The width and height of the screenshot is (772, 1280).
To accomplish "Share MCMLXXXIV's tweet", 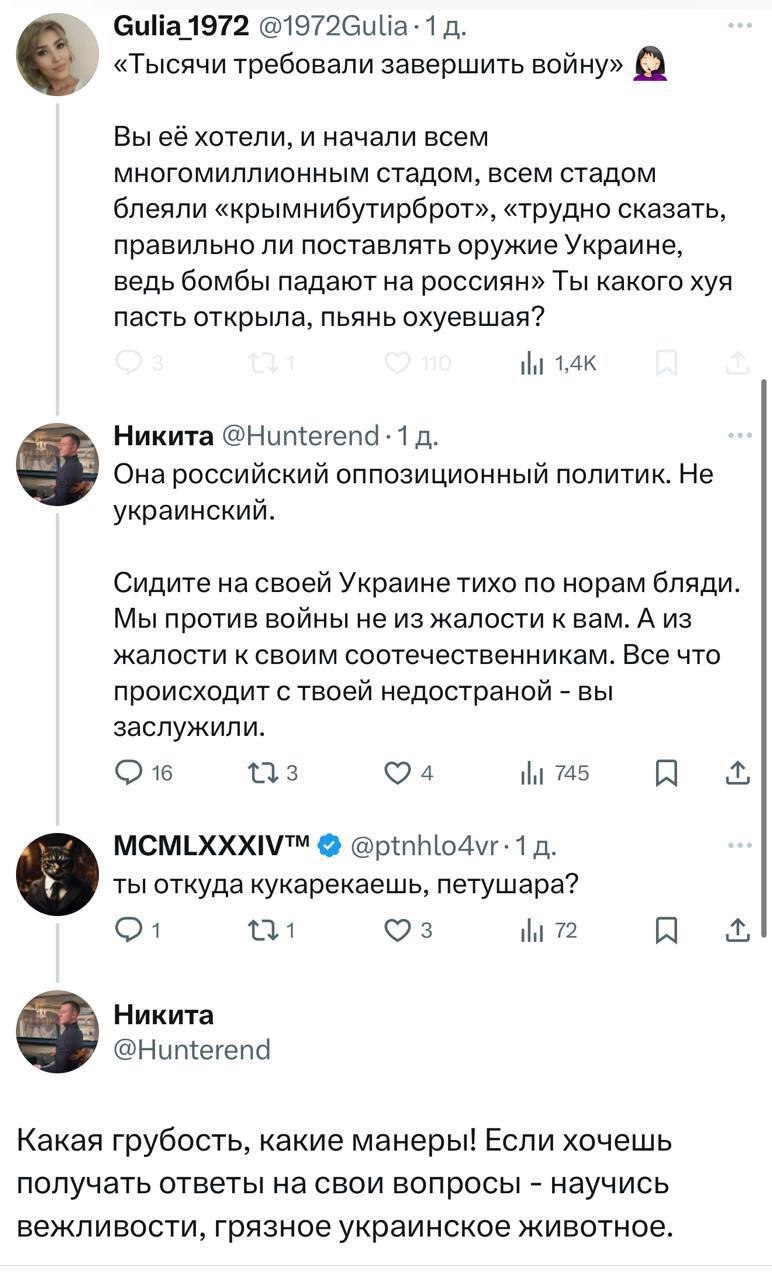I will coord(736,931).
